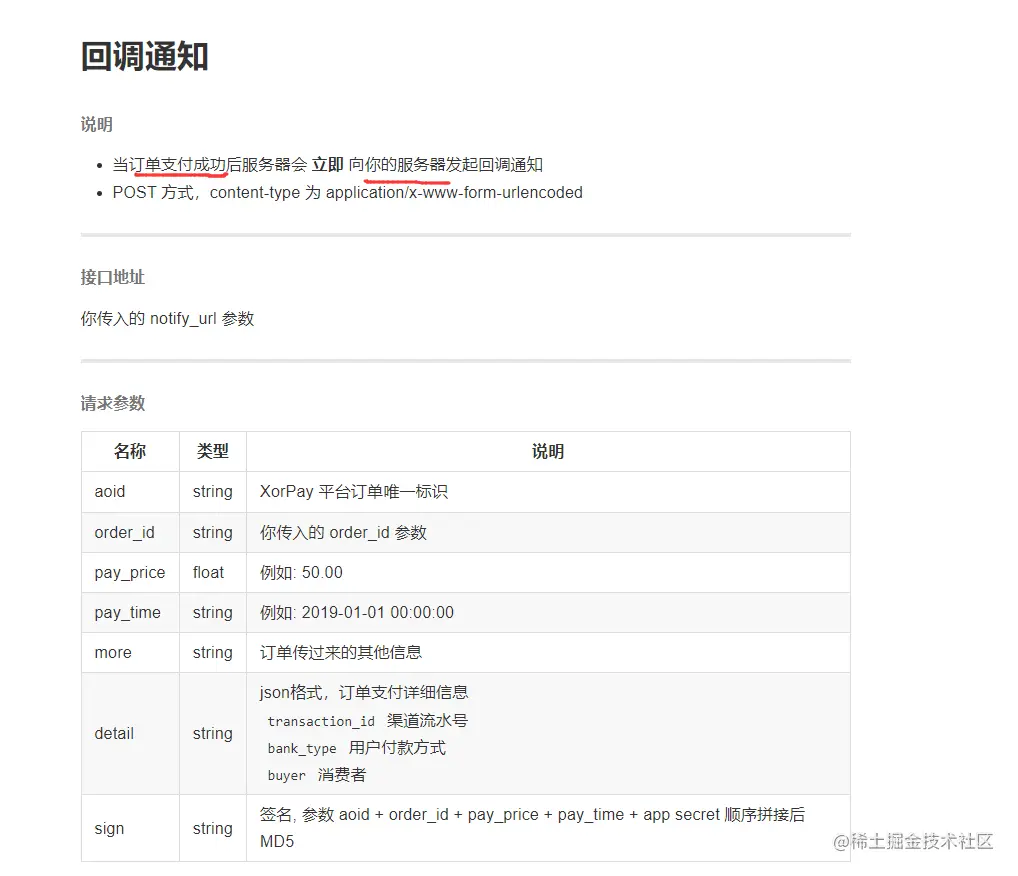Click the text 你传入的 notify_url 参数
The image size is (1018, 876).
tap(167, 319)
